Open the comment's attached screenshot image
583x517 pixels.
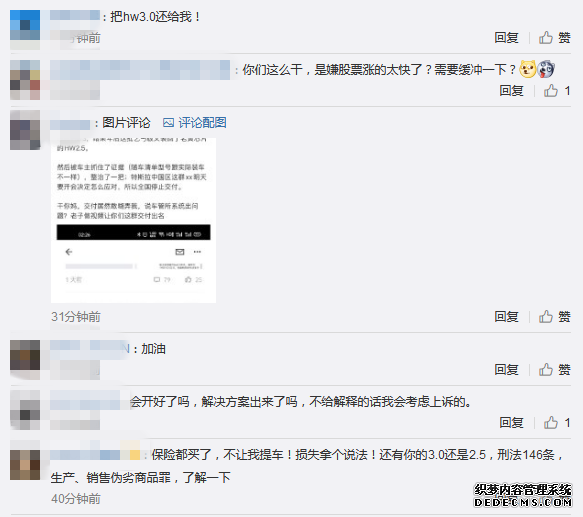133,220
